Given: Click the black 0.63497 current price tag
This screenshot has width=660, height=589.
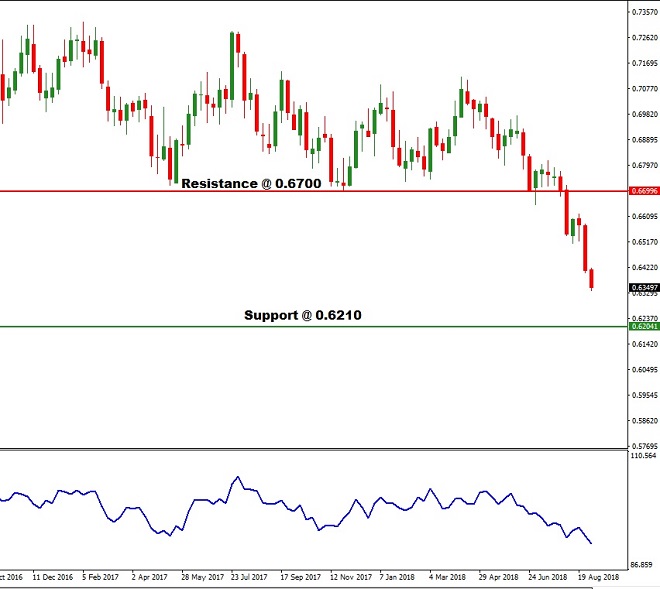Looking at the screenshot, I should click(x=644, y=288).
